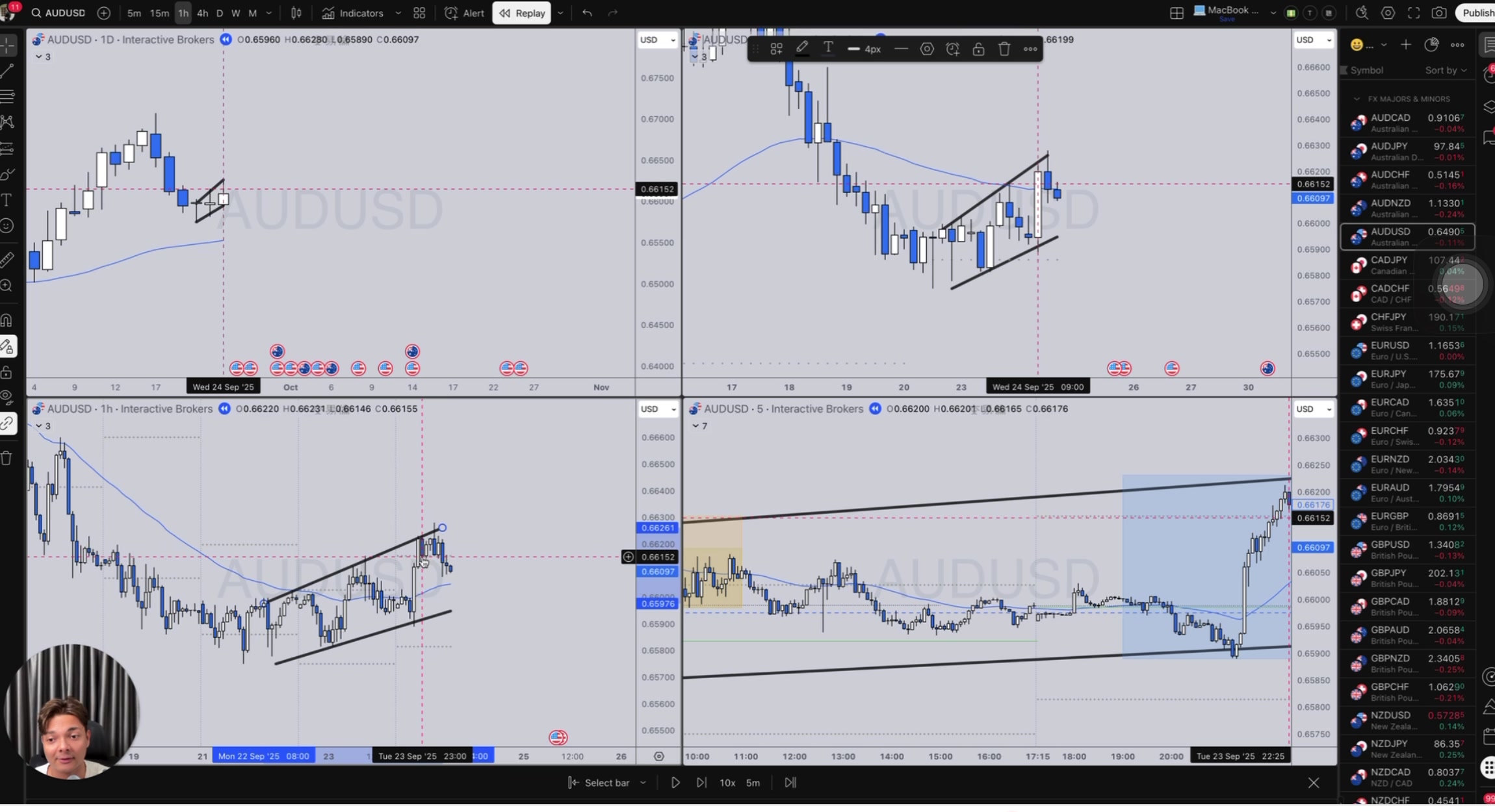Open the chart type candlestick icon
The image size is (1495, 812).
(296, 13)
